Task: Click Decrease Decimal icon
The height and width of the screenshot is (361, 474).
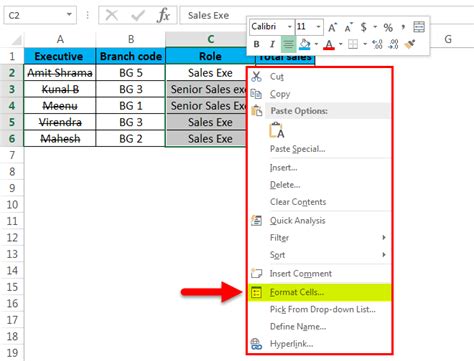Action: [393, 44]
